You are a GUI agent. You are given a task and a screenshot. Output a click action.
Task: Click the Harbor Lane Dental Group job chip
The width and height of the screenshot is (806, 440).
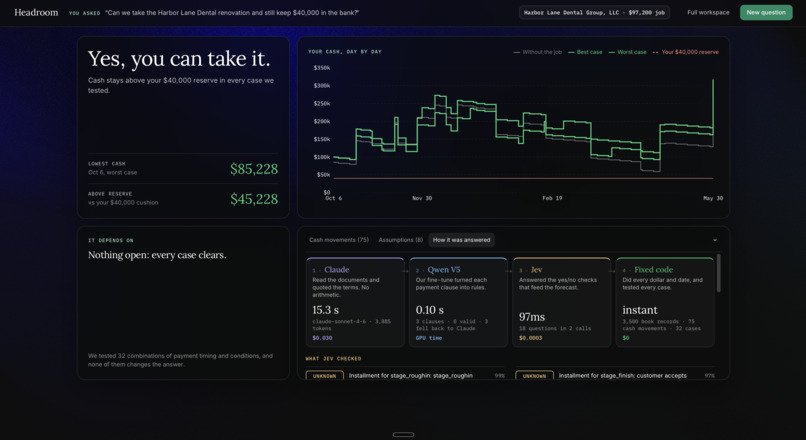point(594,12)
